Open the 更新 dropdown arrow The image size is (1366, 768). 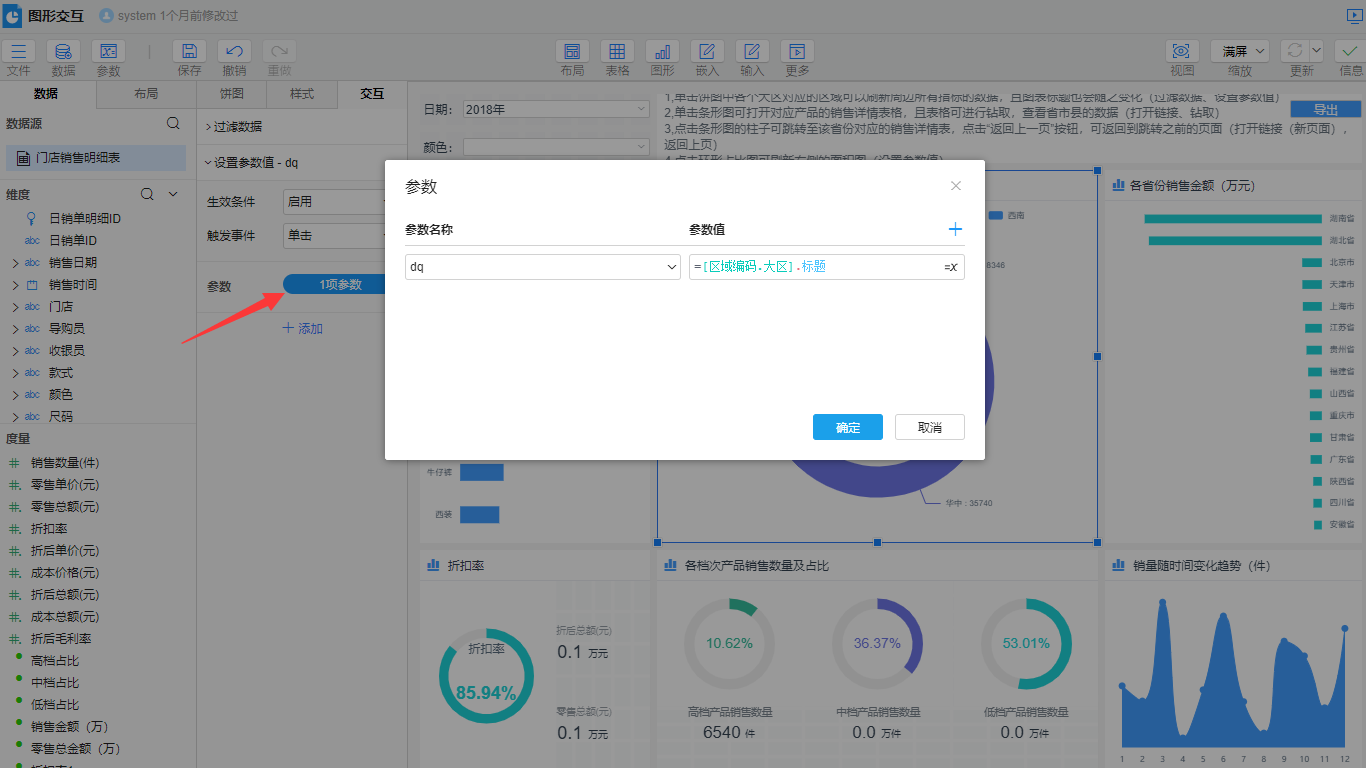(1316, 50)
